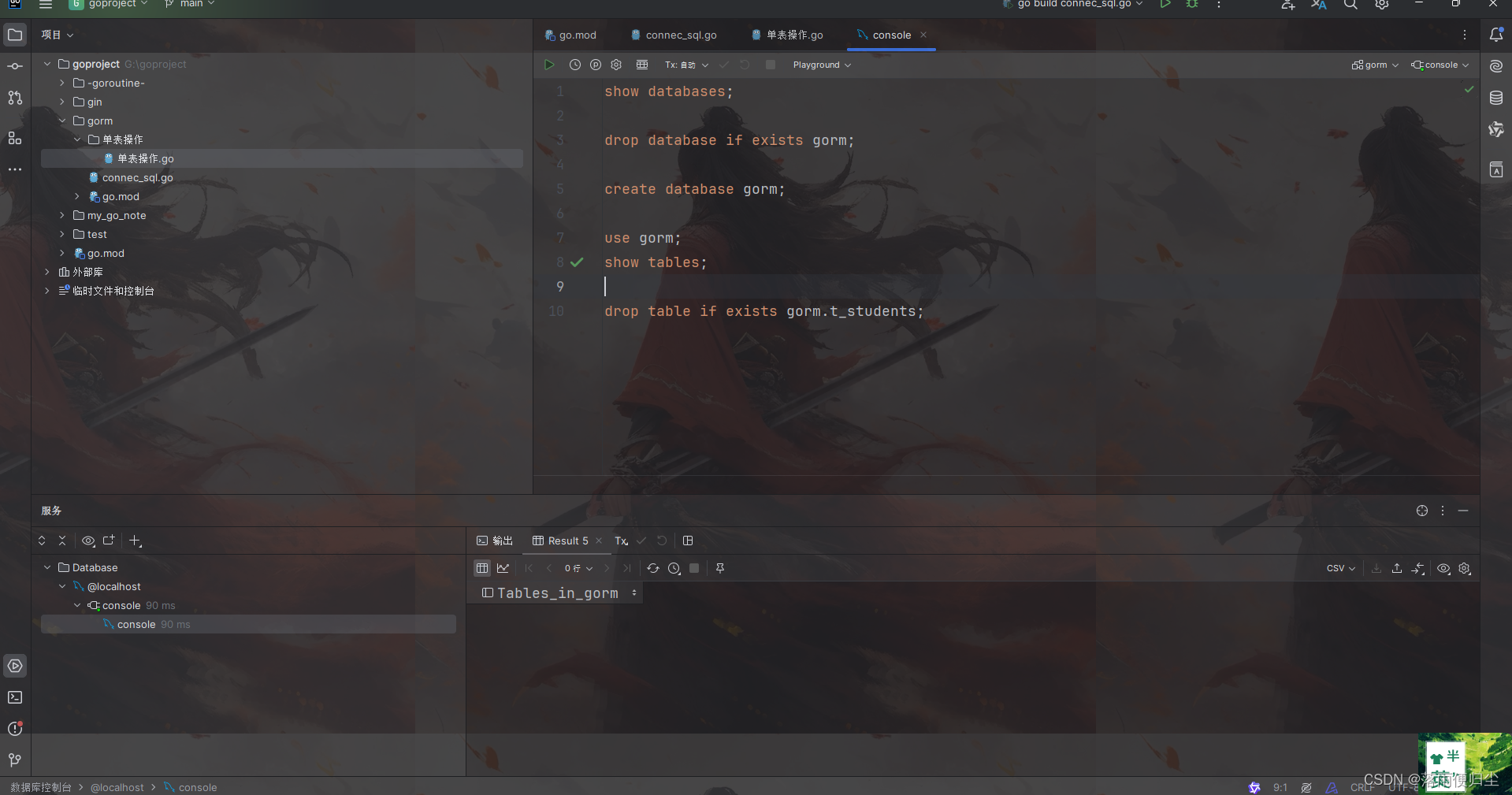Reload the result page data
The width and height of the screenshot is (1512, 795).
tap(653, 568)
